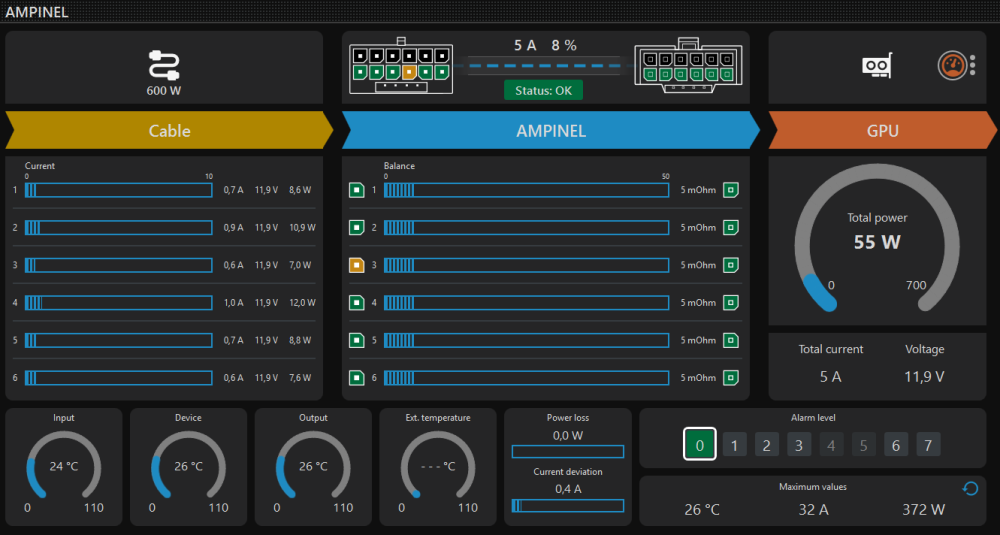The height and width of the screenshot is (535, 1000).
Task: Select the AMPINEL section header
Action: (550, 131)
